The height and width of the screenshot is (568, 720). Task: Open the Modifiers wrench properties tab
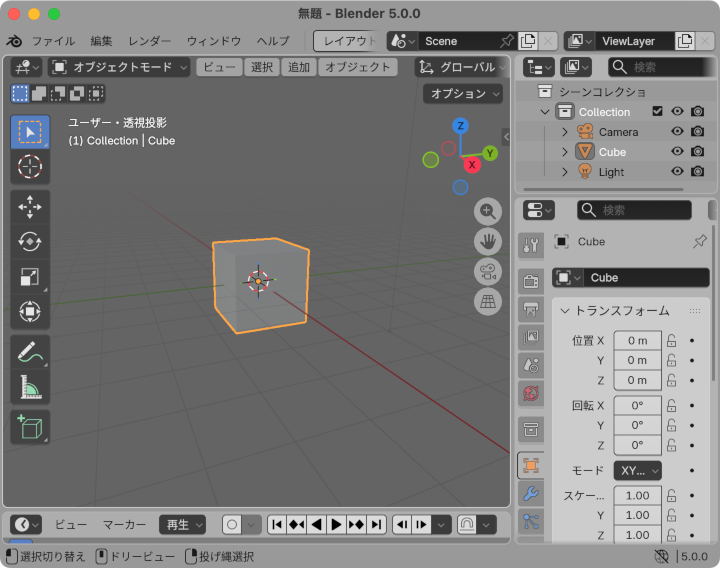click(531, 494)
